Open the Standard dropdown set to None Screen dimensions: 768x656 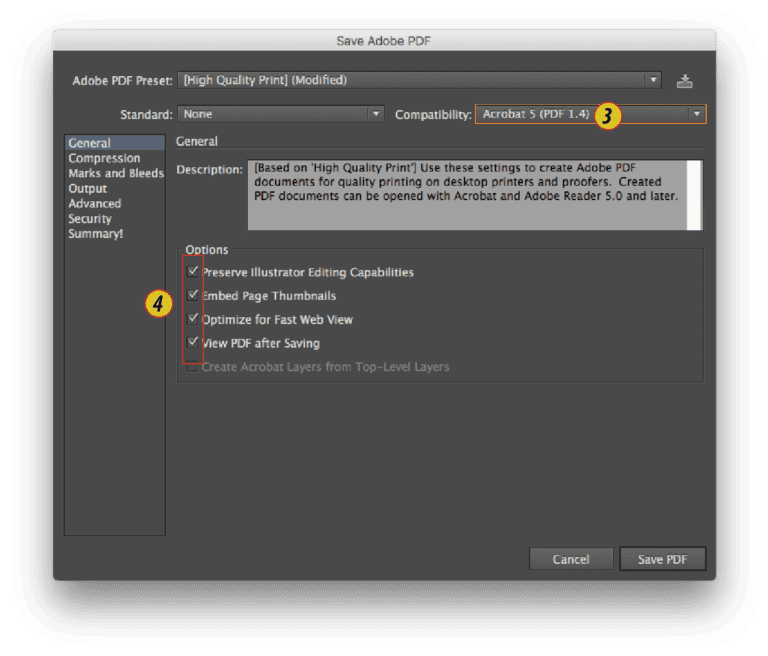click(281, 114)
